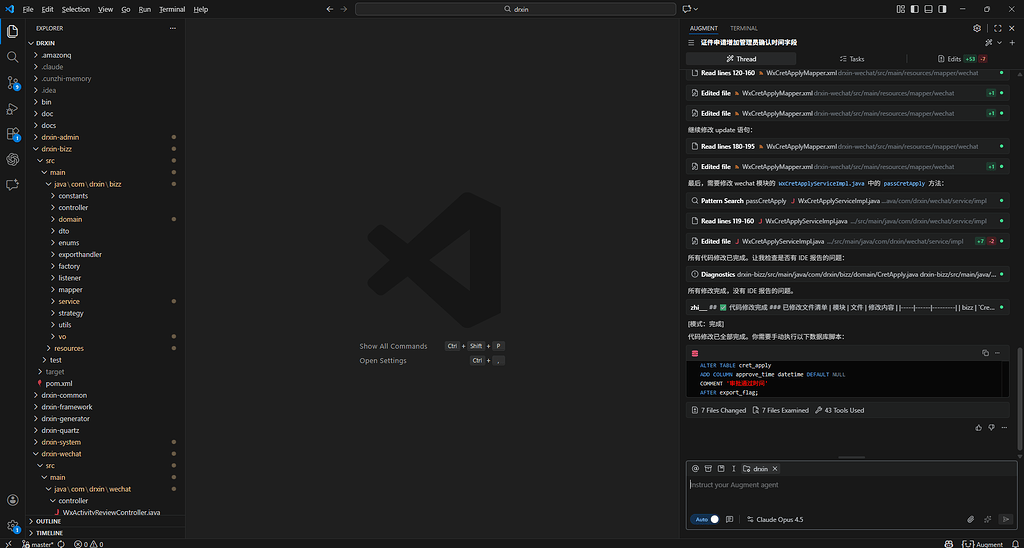This screenshot has width=1024, height=548.
Task: Open the Run and Debug view
Action: coord(12,108)
